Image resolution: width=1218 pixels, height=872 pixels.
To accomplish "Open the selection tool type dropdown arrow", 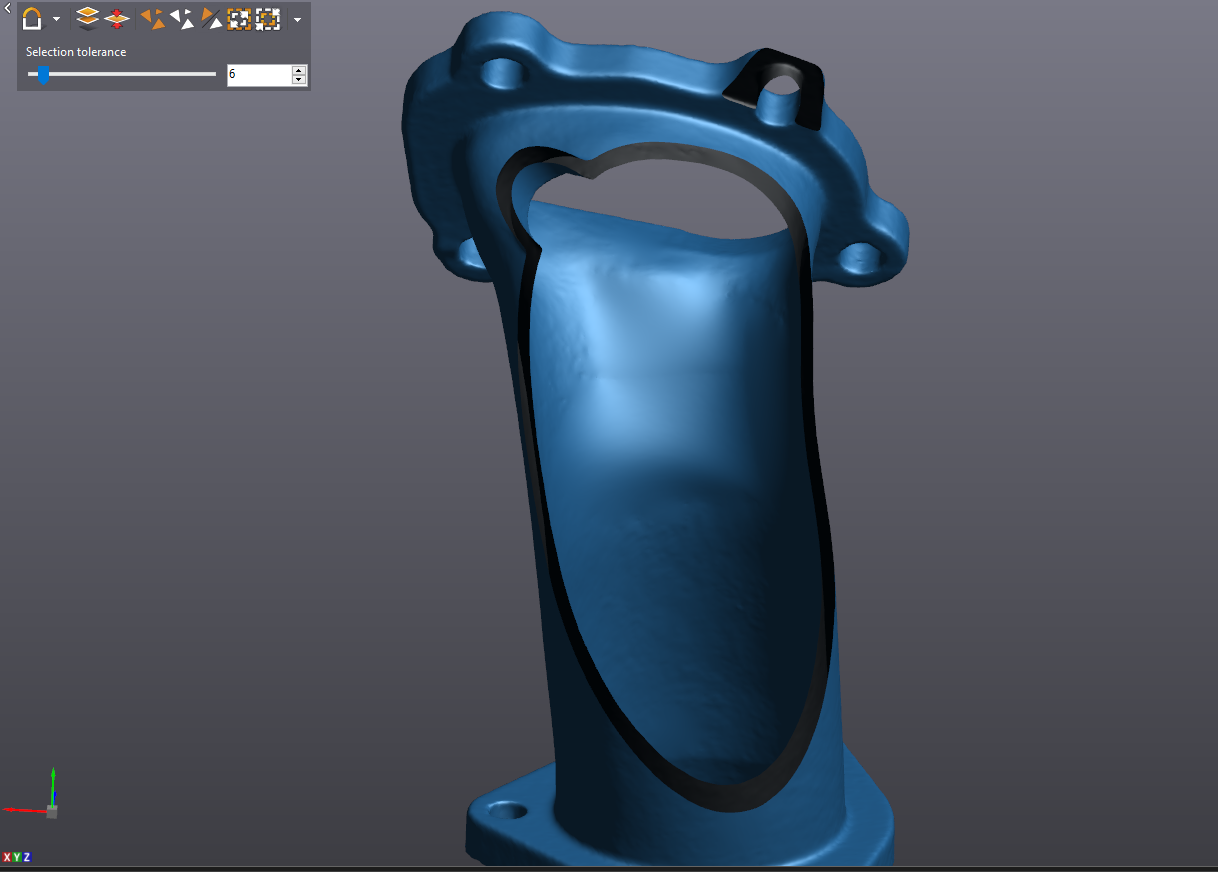I will [56, 19].
